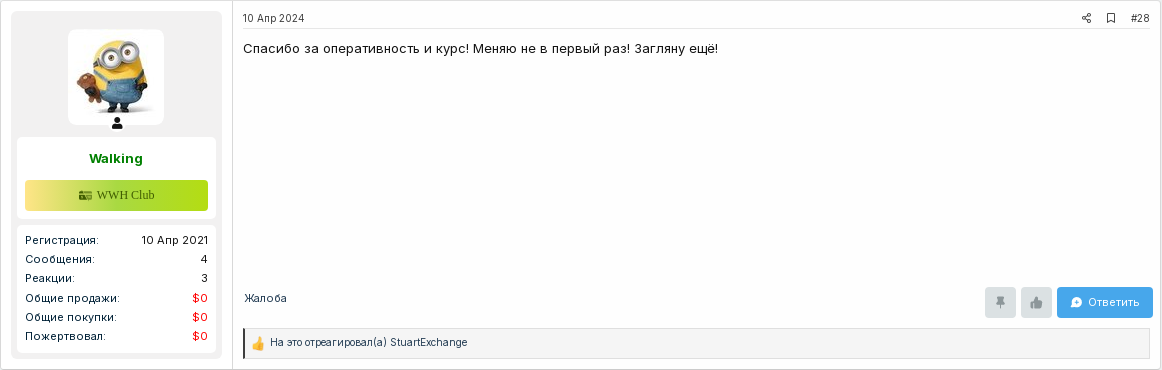Click the thumbs-up emoji in reactions bar
Viewport: 1162px width, 370px height.
click(258, 343)
